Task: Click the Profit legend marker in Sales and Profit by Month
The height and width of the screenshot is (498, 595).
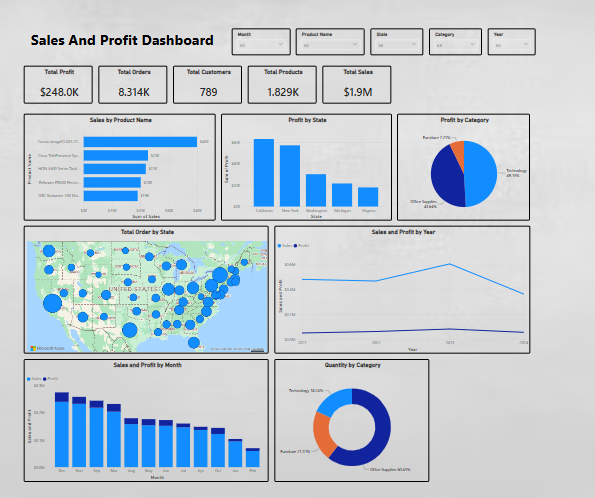Action: (x=45, y=379)
